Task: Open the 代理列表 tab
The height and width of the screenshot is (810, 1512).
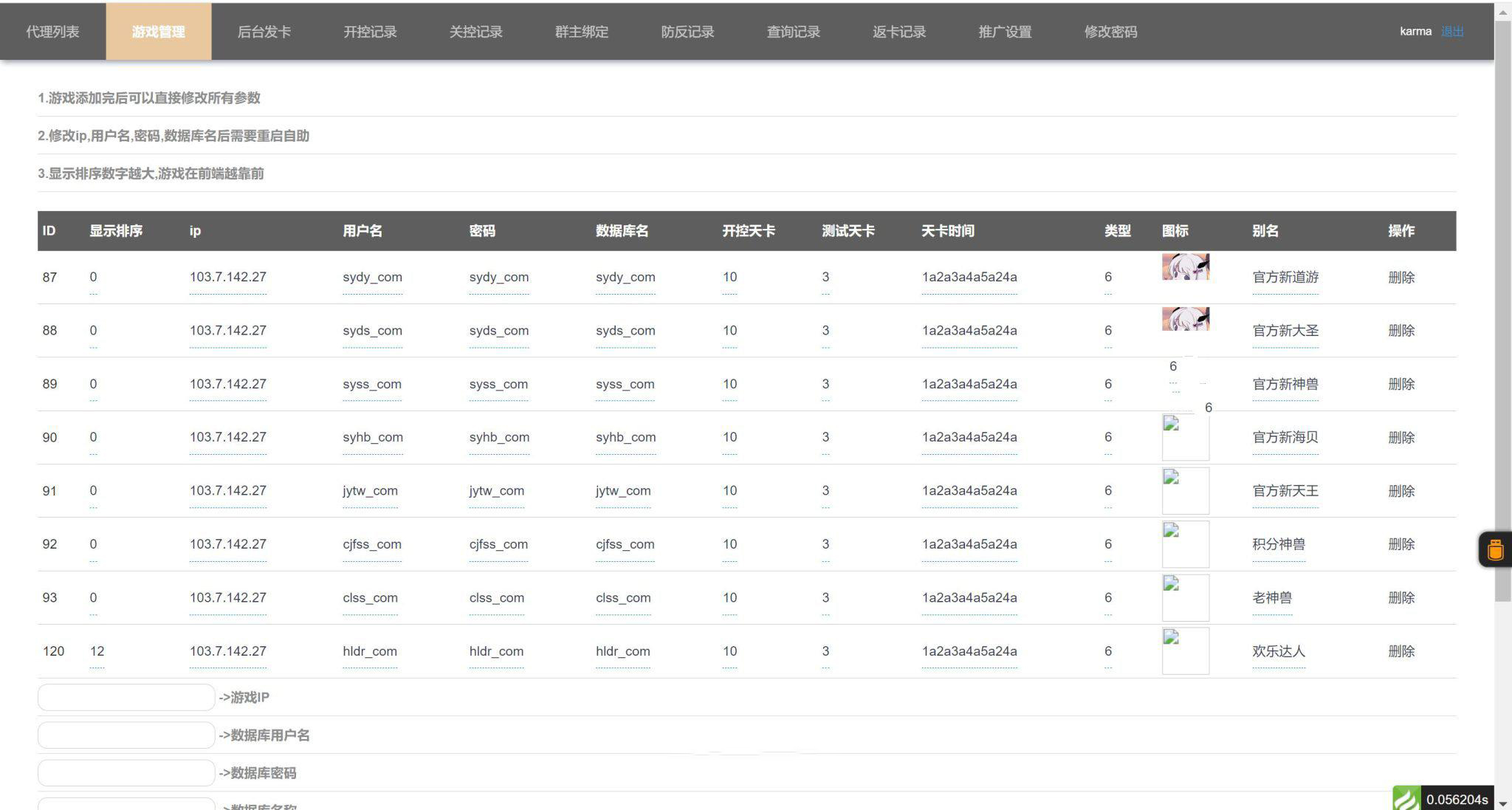Action: pos(52,32)
